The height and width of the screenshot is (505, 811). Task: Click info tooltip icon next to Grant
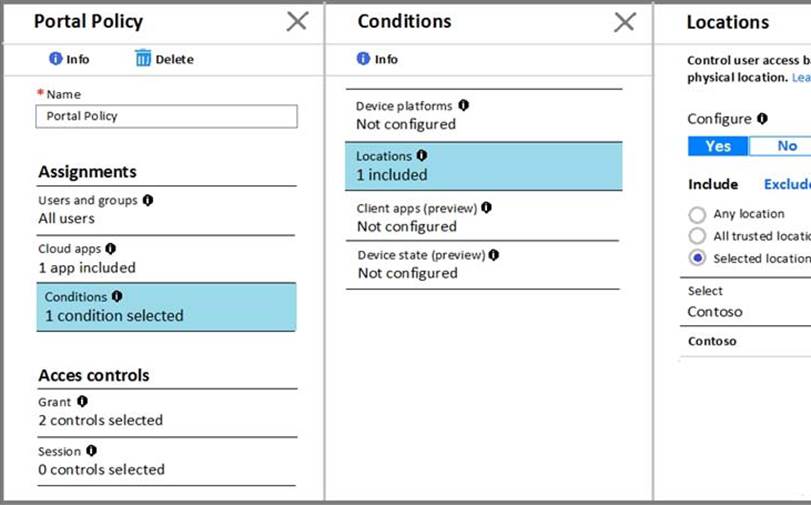click(82, 401)
